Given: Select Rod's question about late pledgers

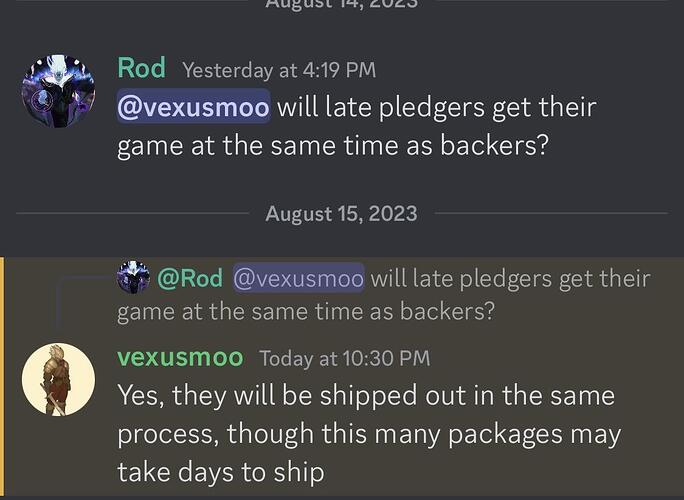Looking at the screenshot, I should [357, 127].
